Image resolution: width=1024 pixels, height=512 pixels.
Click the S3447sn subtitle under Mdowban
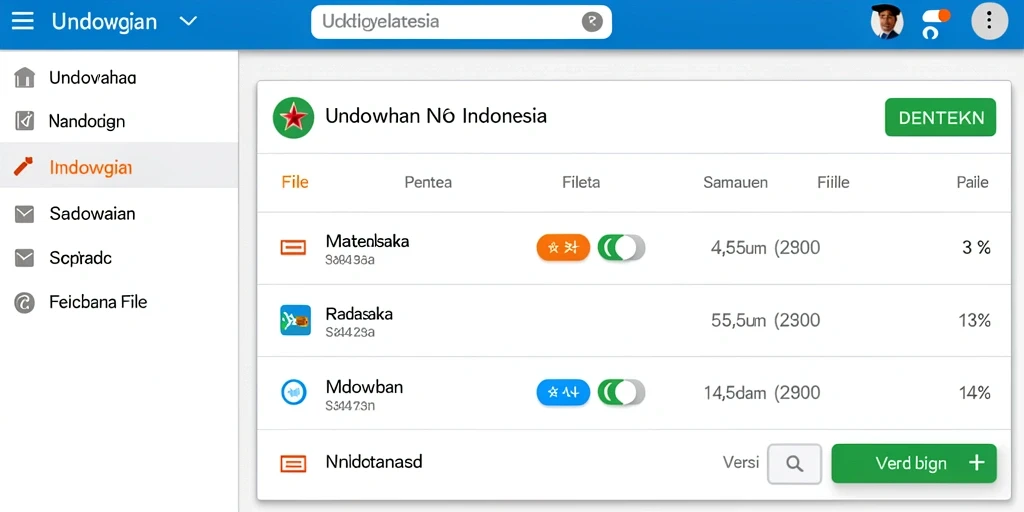[x=350, y=406]
